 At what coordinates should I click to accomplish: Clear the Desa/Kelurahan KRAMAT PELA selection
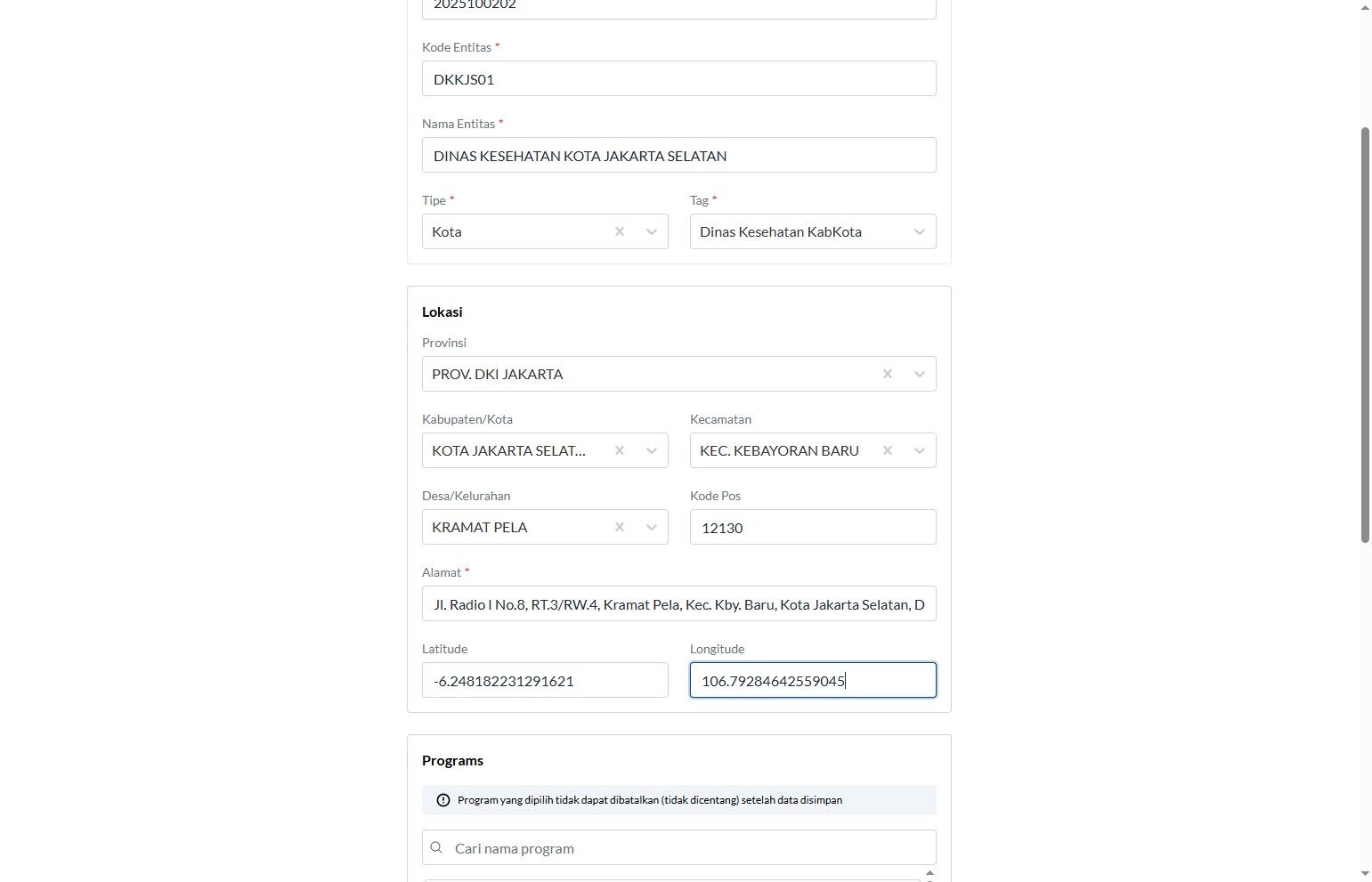[620, 527]
